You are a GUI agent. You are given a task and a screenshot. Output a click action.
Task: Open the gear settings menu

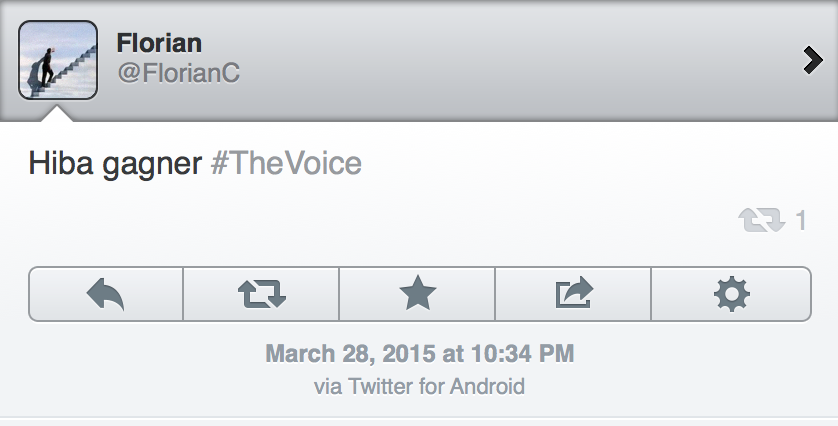pos(731,293)
